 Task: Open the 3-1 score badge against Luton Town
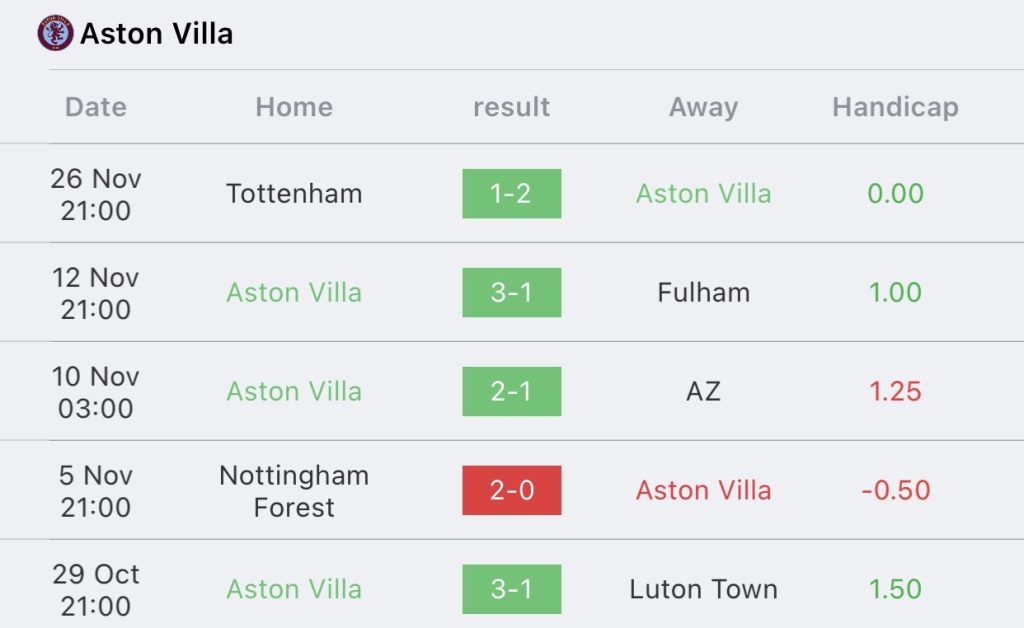(x=511, y=589)
